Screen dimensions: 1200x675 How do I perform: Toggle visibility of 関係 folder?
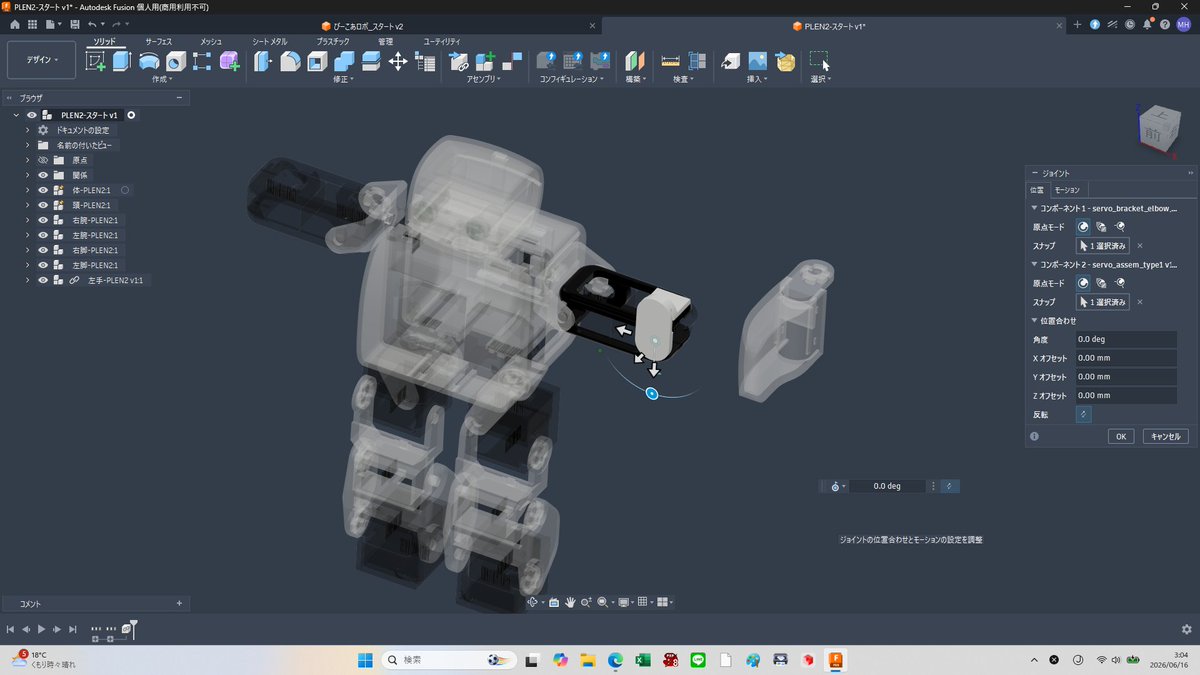tap(43, 175)
